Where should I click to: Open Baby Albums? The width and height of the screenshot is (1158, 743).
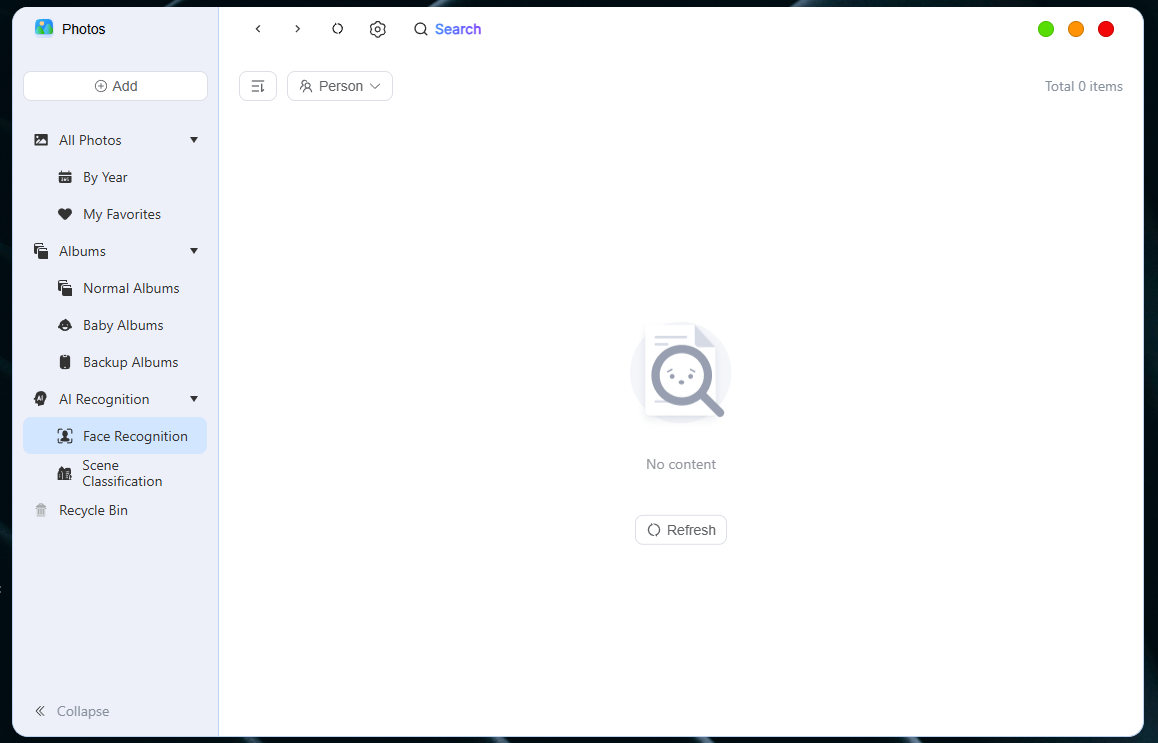[115, 325]
